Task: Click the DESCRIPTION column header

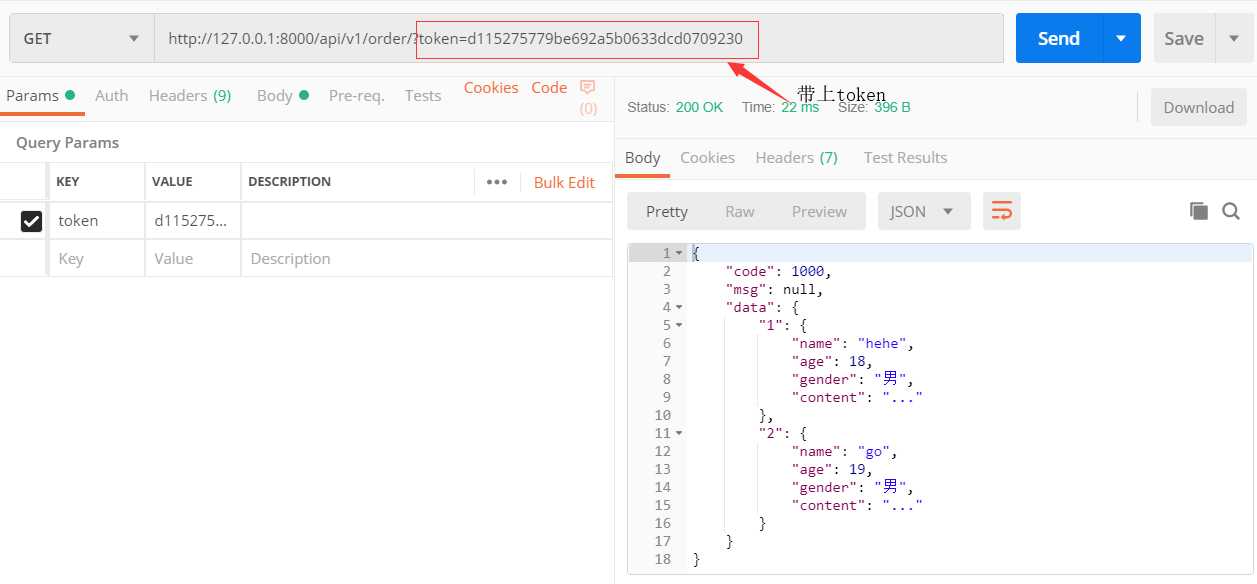Action: [289, 182]
